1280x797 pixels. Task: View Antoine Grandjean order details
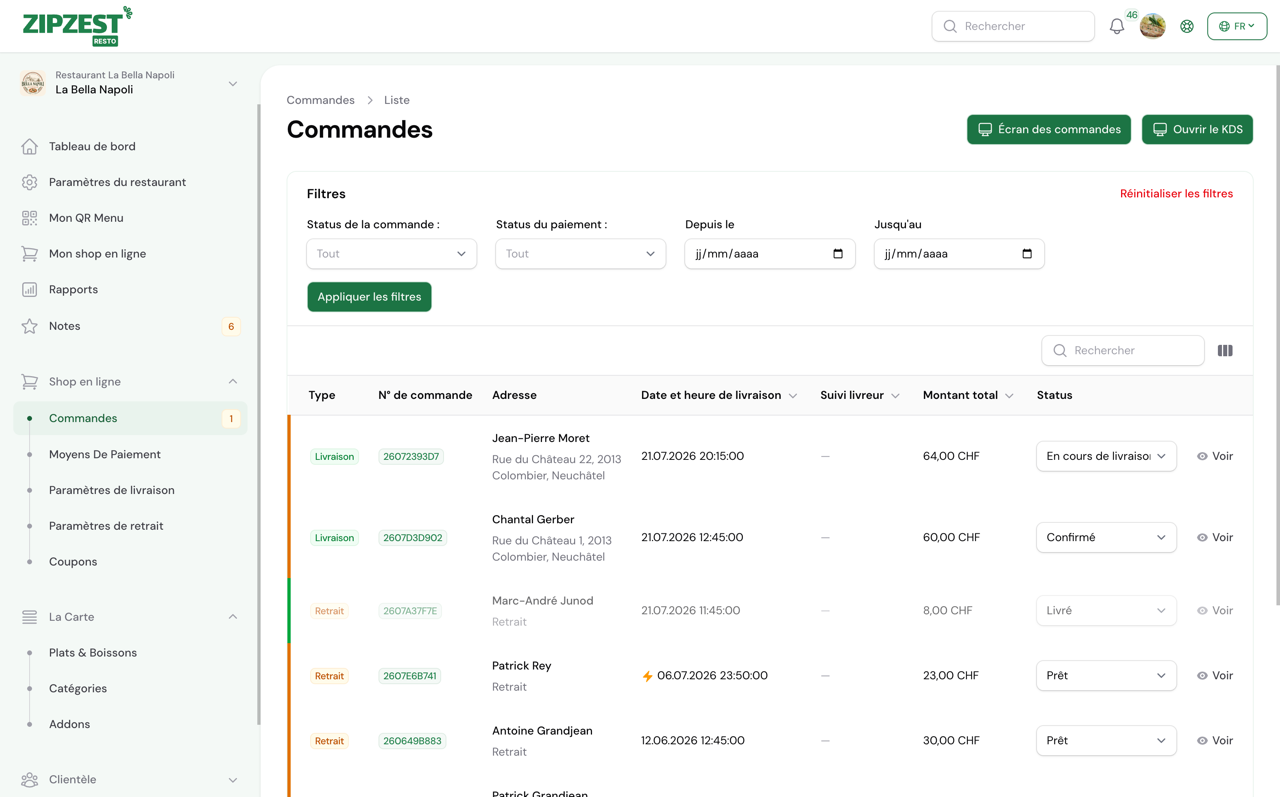[x=1215, y=741]
